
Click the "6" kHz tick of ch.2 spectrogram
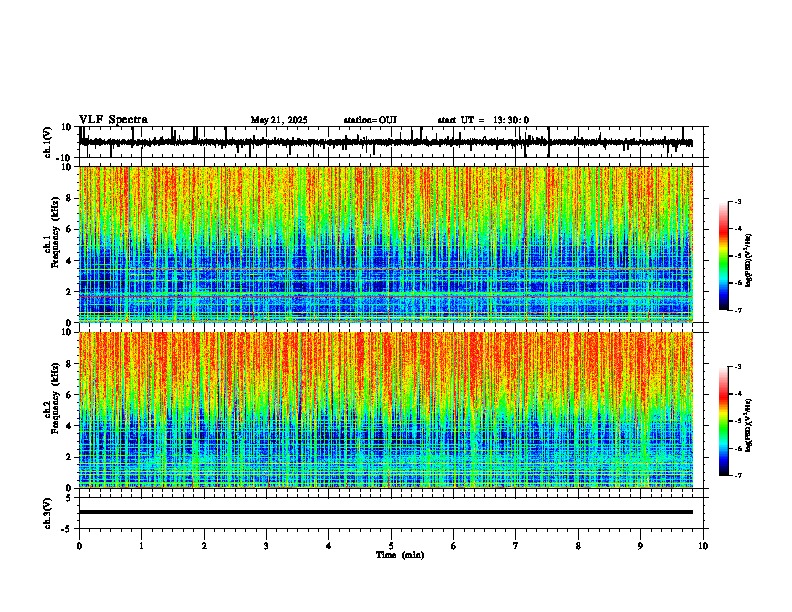click(x=69, y=395)
